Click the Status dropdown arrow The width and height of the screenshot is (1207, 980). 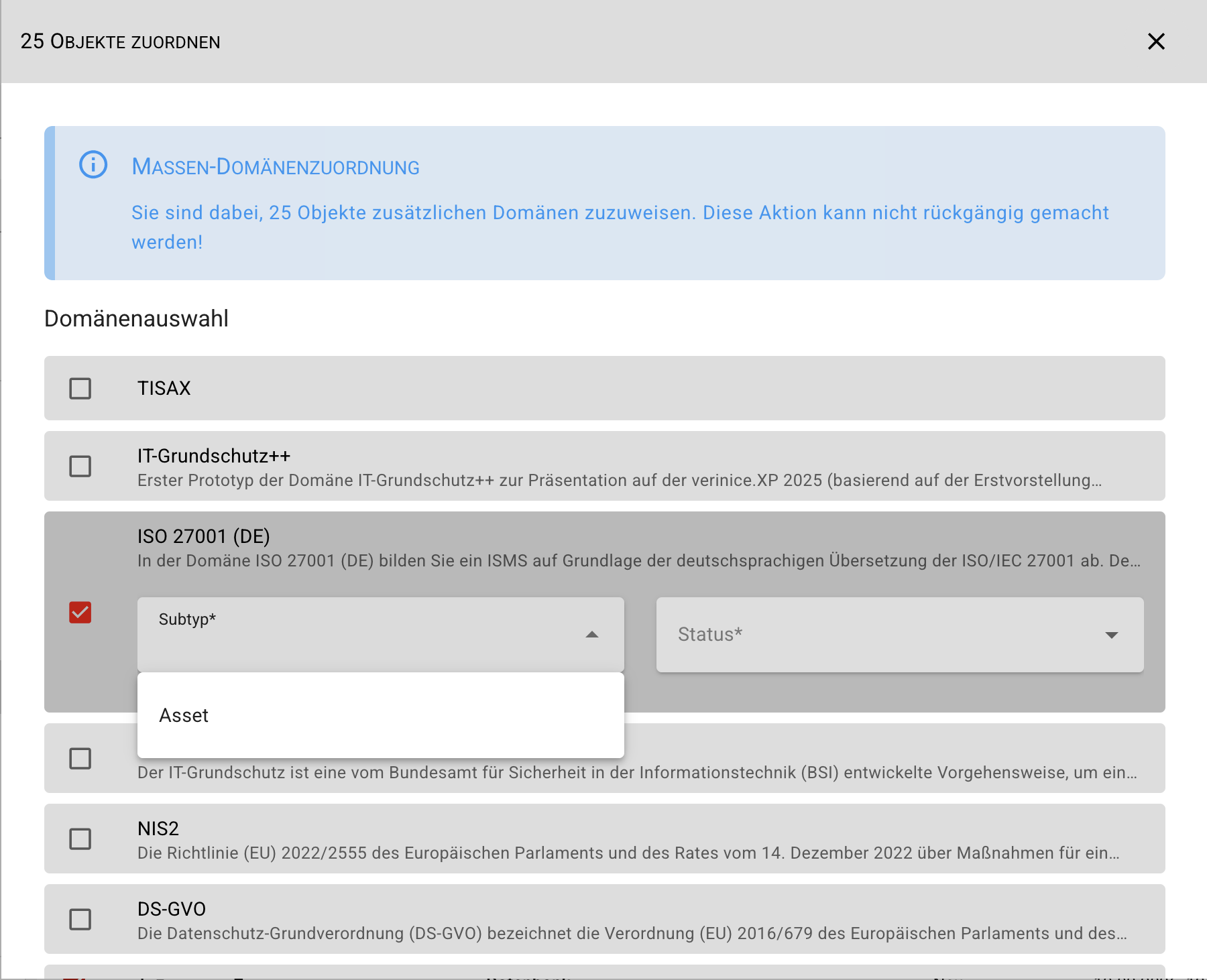(x=1111, y=635)
